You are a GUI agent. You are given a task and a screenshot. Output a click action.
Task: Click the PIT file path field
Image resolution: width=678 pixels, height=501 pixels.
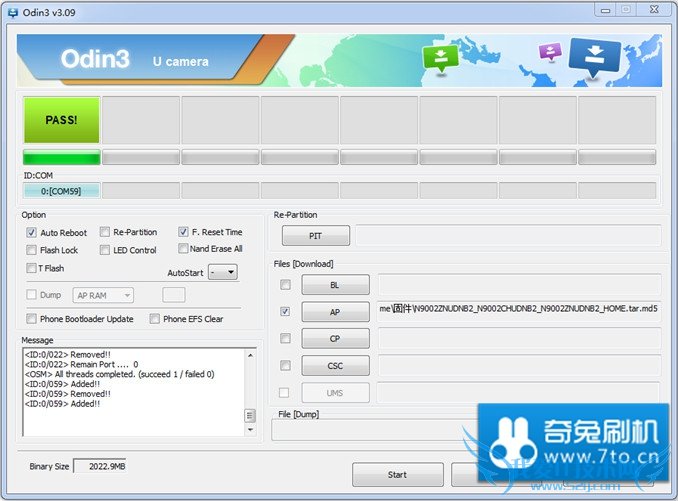[508, 236]
